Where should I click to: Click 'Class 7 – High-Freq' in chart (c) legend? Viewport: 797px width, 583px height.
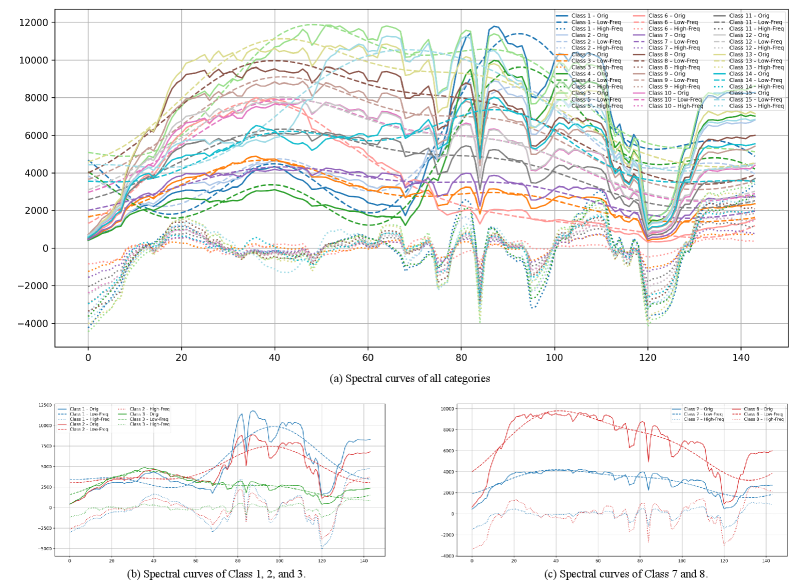(704, 419)
